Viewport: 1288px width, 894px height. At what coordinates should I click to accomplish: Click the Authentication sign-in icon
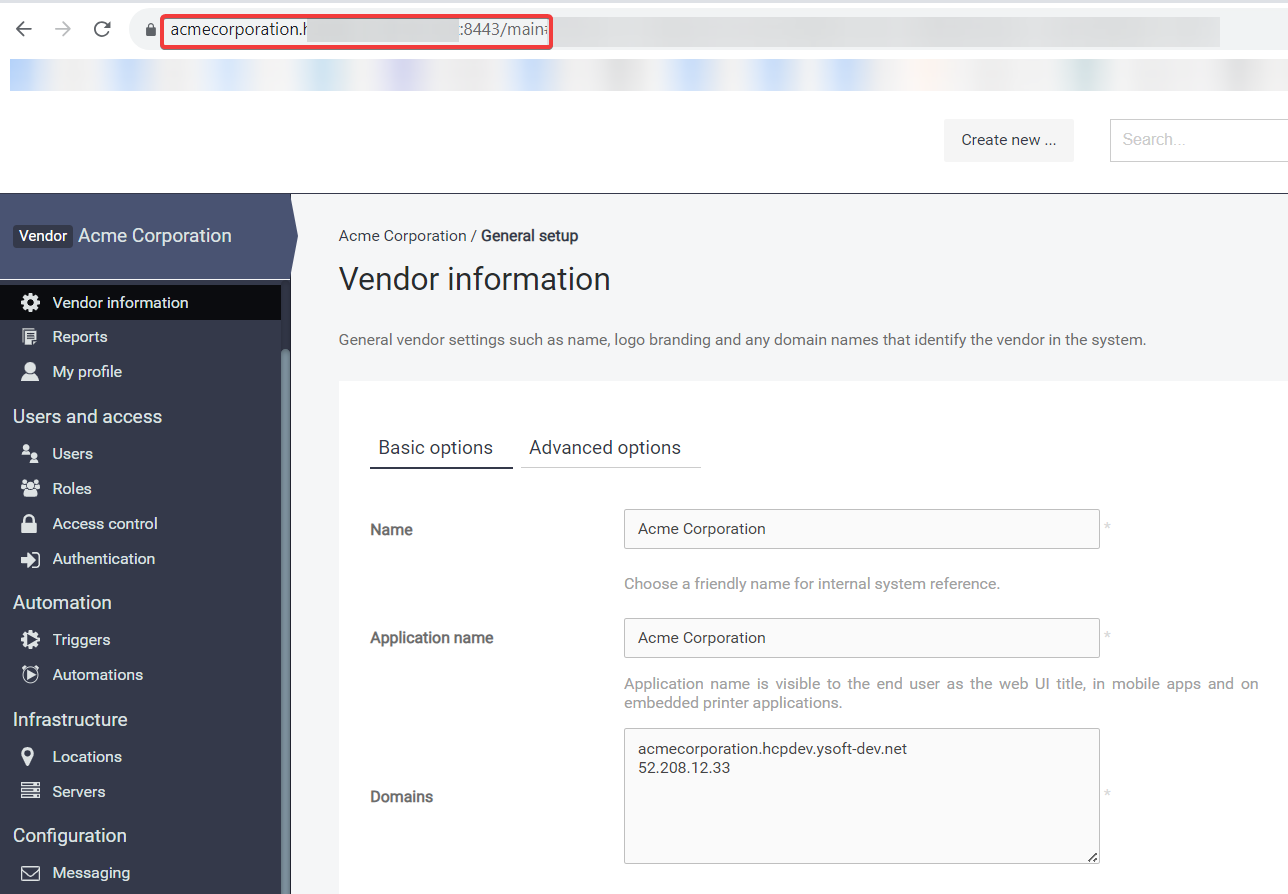tap(31, 559)
